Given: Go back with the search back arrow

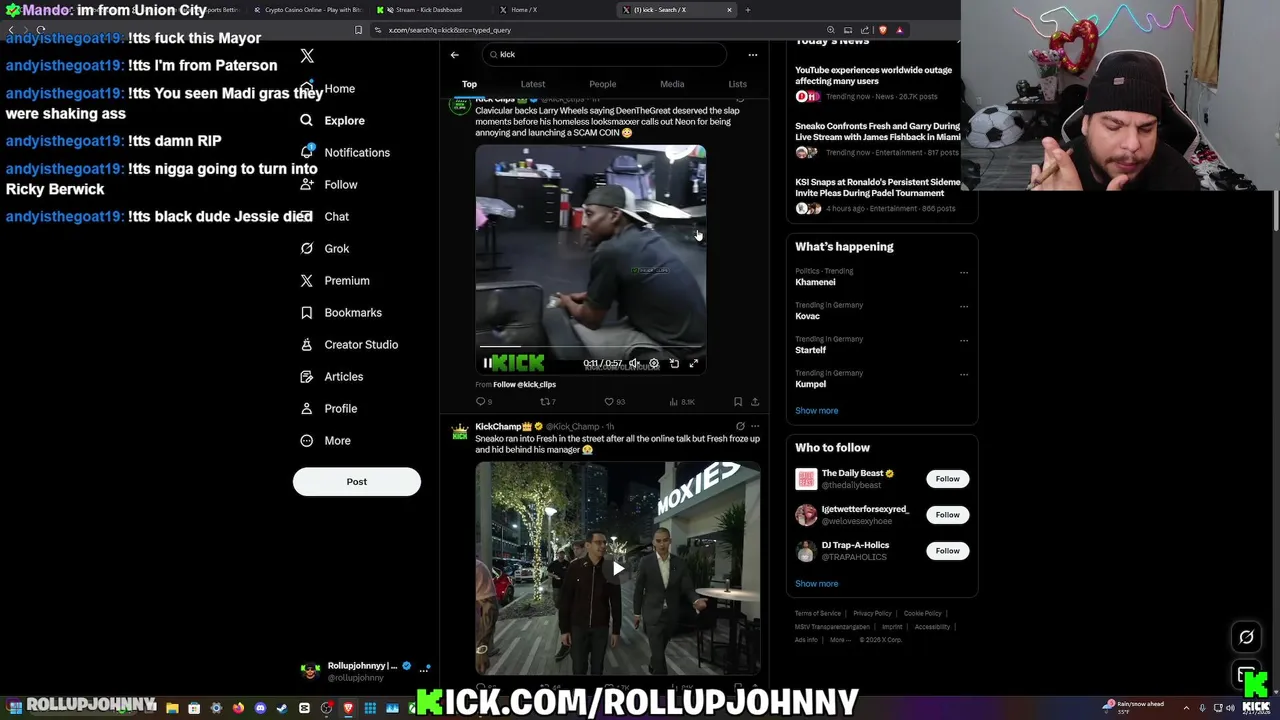Looking at the screenshot, I should 454,54.
